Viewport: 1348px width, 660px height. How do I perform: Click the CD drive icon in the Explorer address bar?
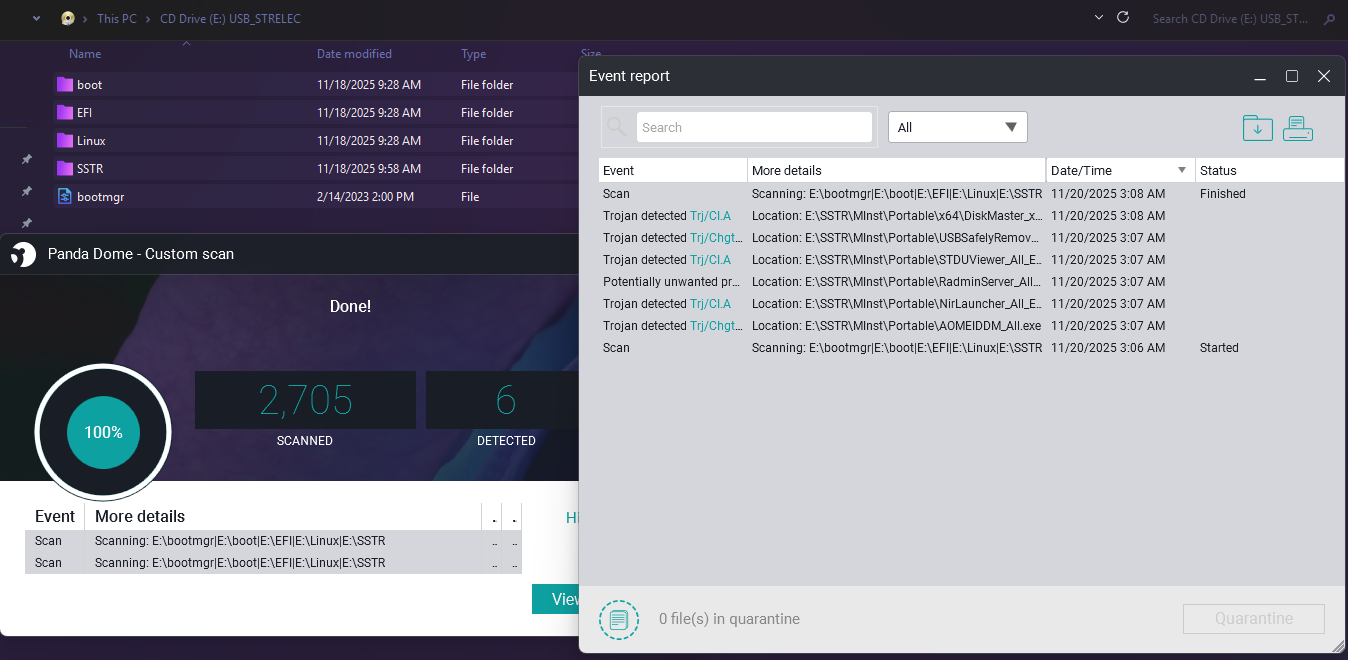click(67, 18)
